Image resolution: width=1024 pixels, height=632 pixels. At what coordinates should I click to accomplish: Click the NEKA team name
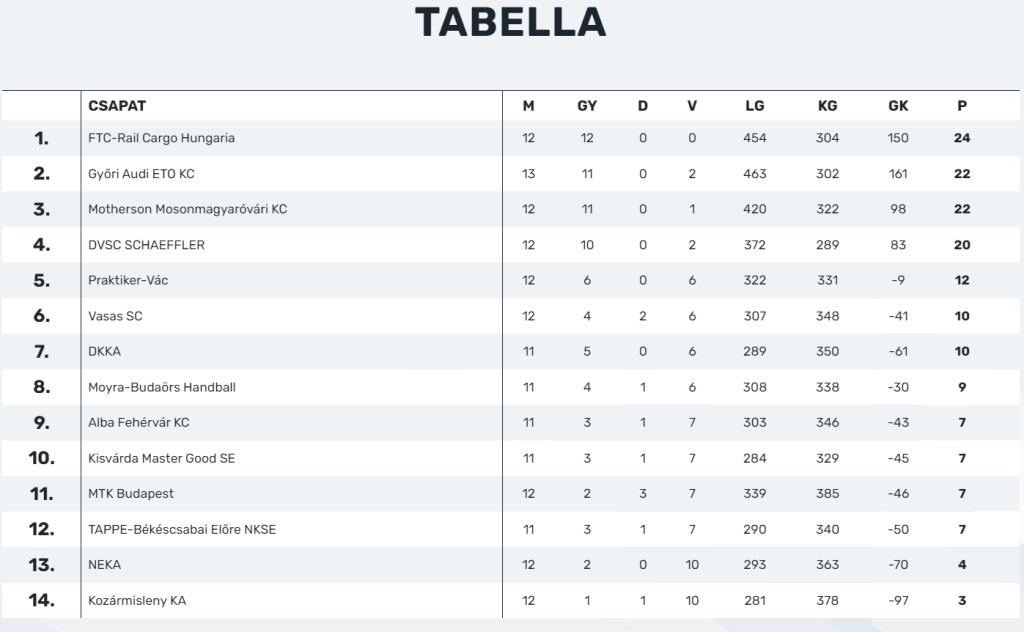tap(104, 565)
